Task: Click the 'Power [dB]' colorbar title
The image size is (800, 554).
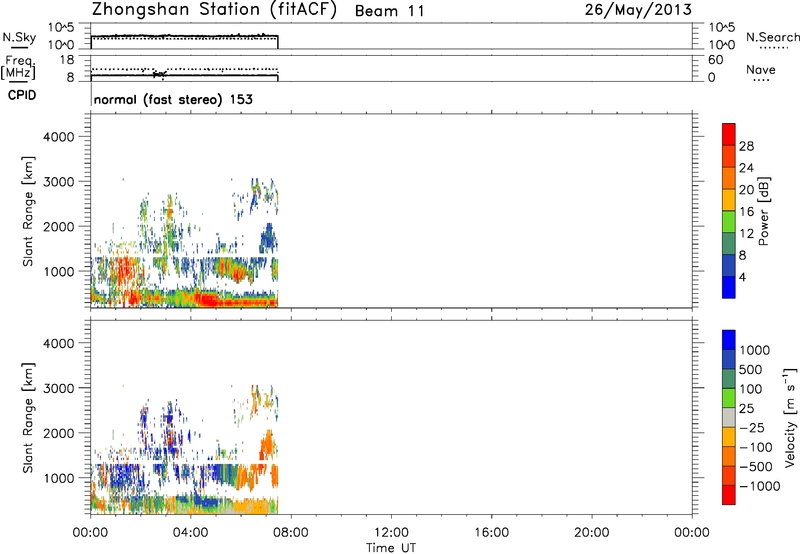Action: click(763, 211)
